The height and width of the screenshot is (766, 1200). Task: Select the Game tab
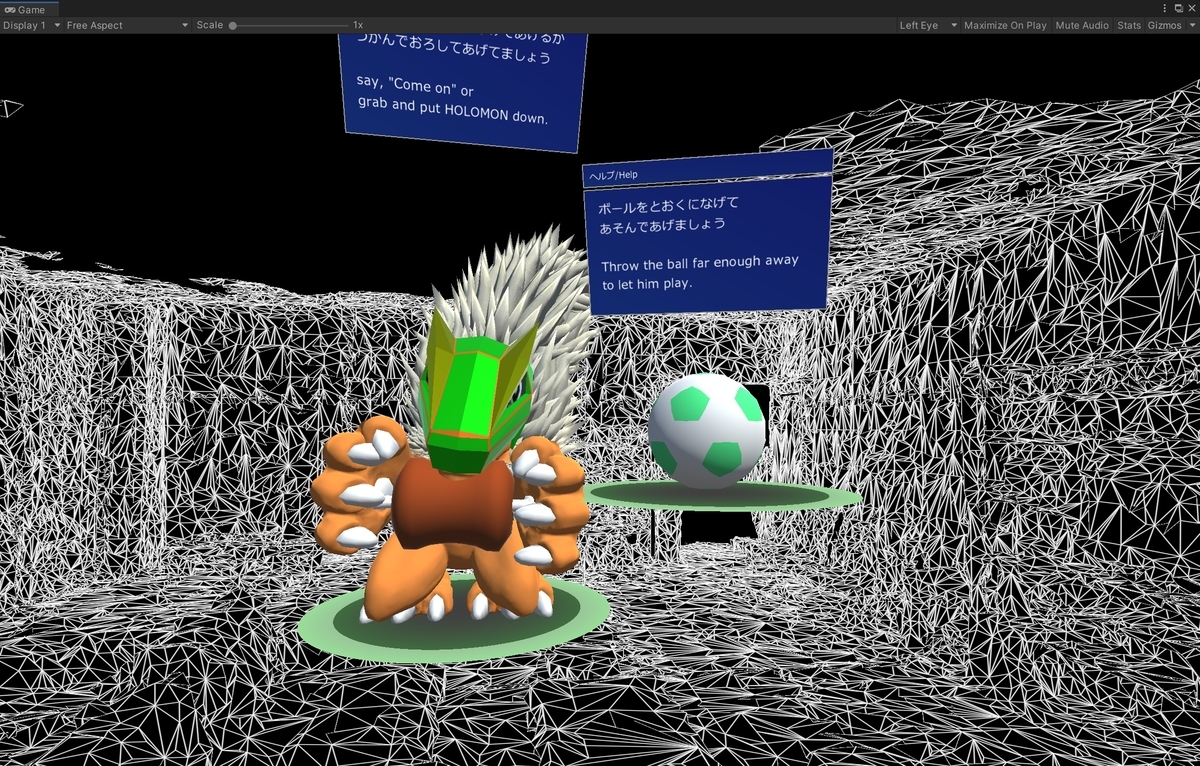point(30,9)
